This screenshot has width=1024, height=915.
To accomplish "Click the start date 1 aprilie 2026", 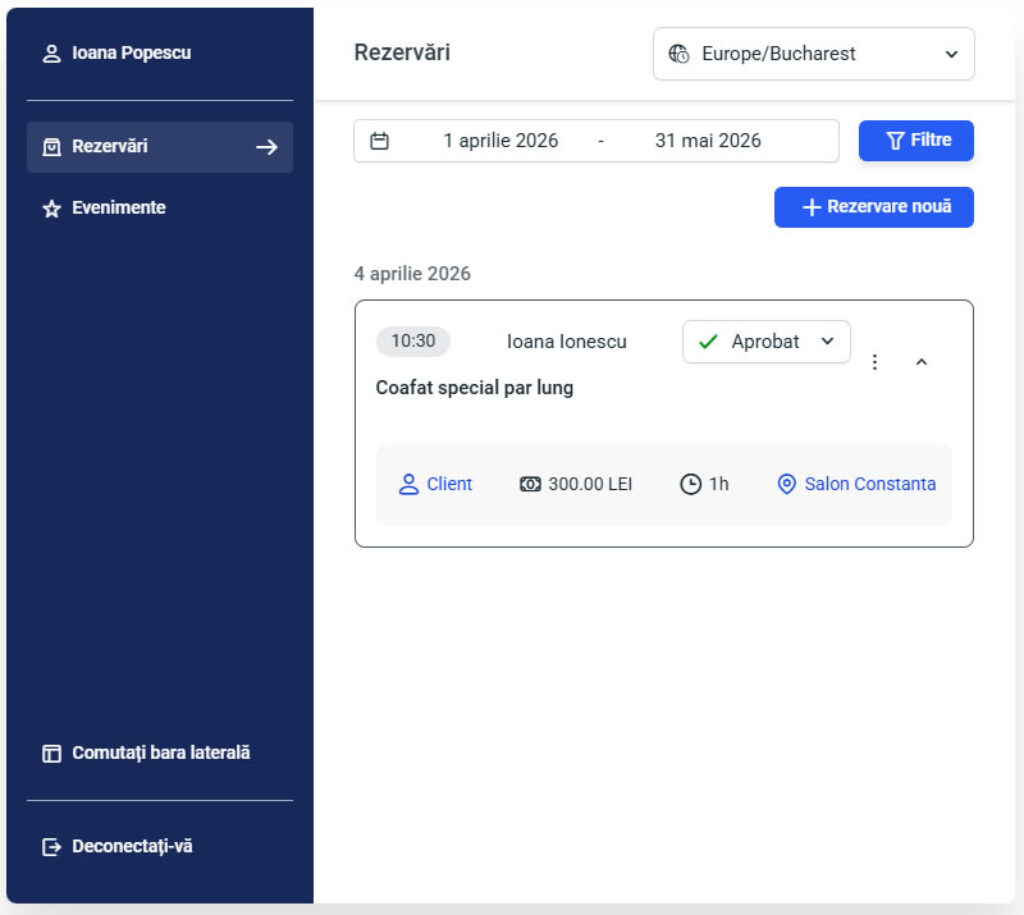I will tap(501, 141).
